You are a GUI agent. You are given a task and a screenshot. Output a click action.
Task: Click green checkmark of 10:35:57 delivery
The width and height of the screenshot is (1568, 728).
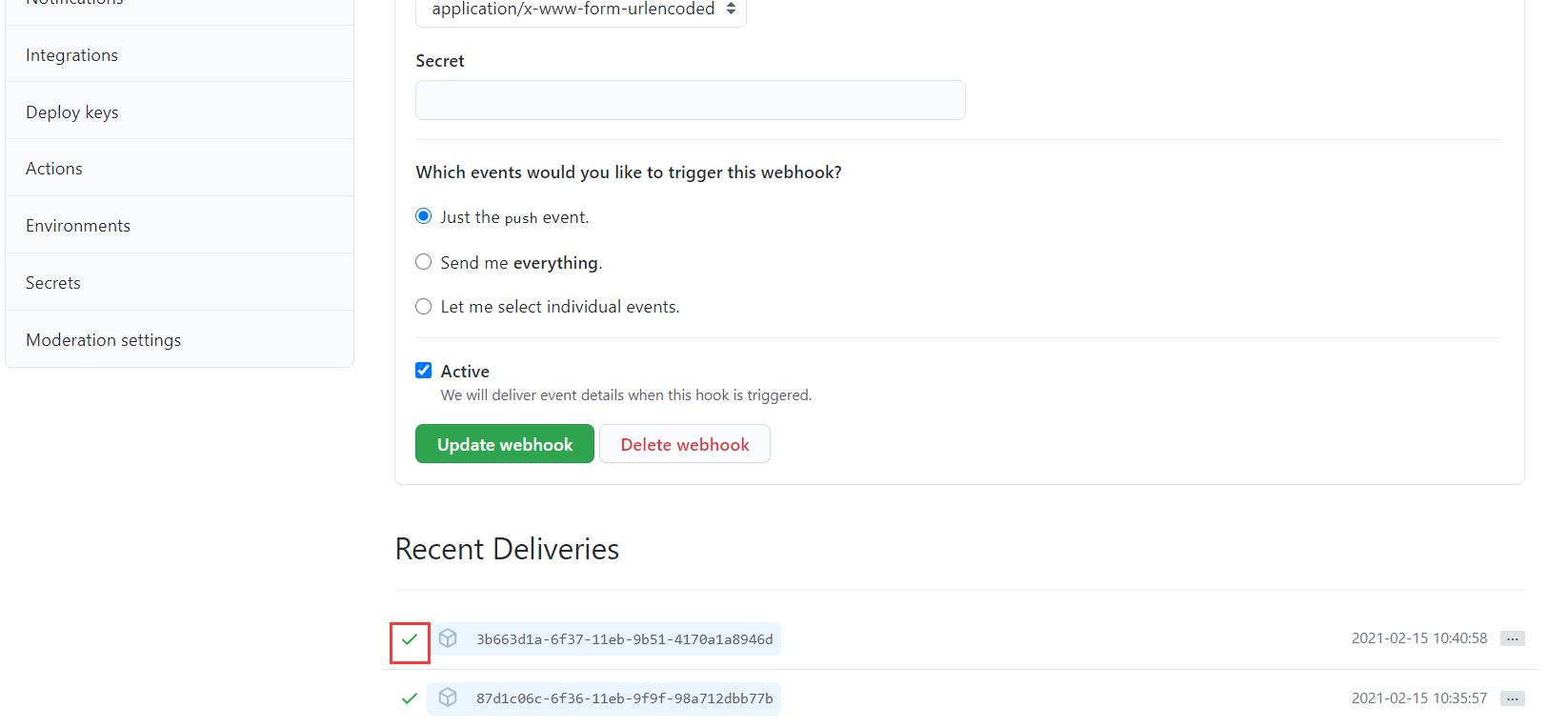[x=410, y=698]
